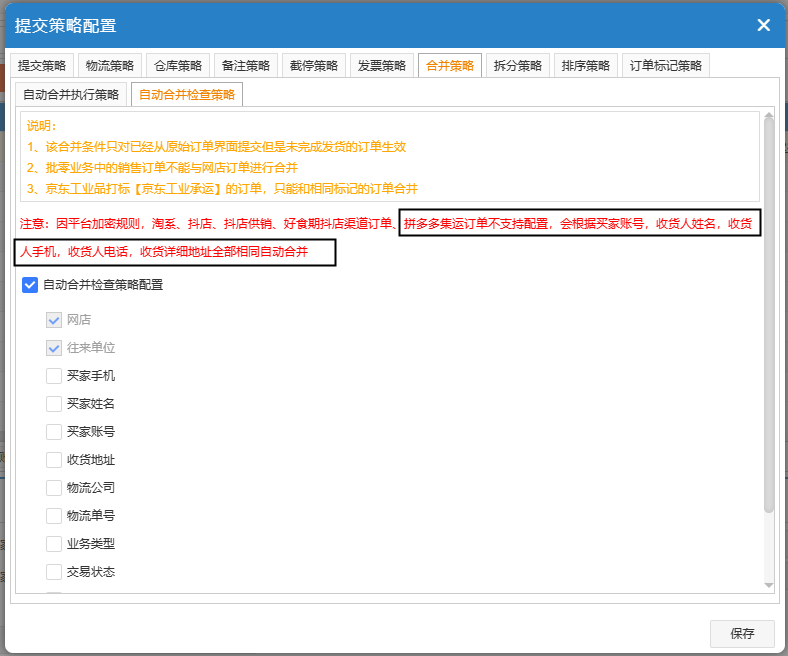Click the 说明： heading text
Viewport: 788px width, 656px height.
42,126
